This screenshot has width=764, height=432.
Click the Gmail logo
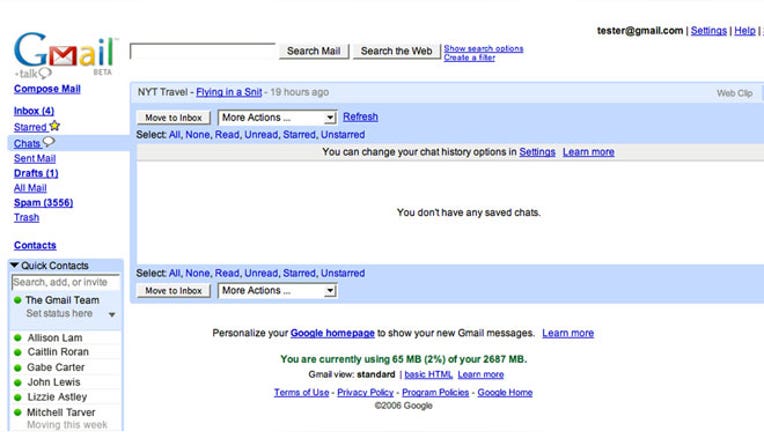(x=64, y=50)
